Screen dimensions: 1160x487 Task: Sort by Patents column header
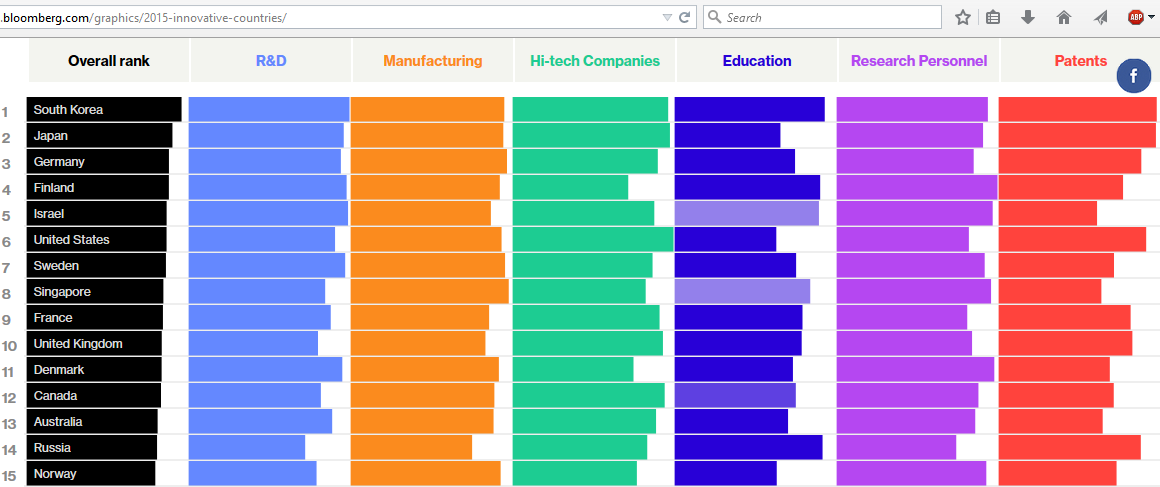click(1080, 61)
